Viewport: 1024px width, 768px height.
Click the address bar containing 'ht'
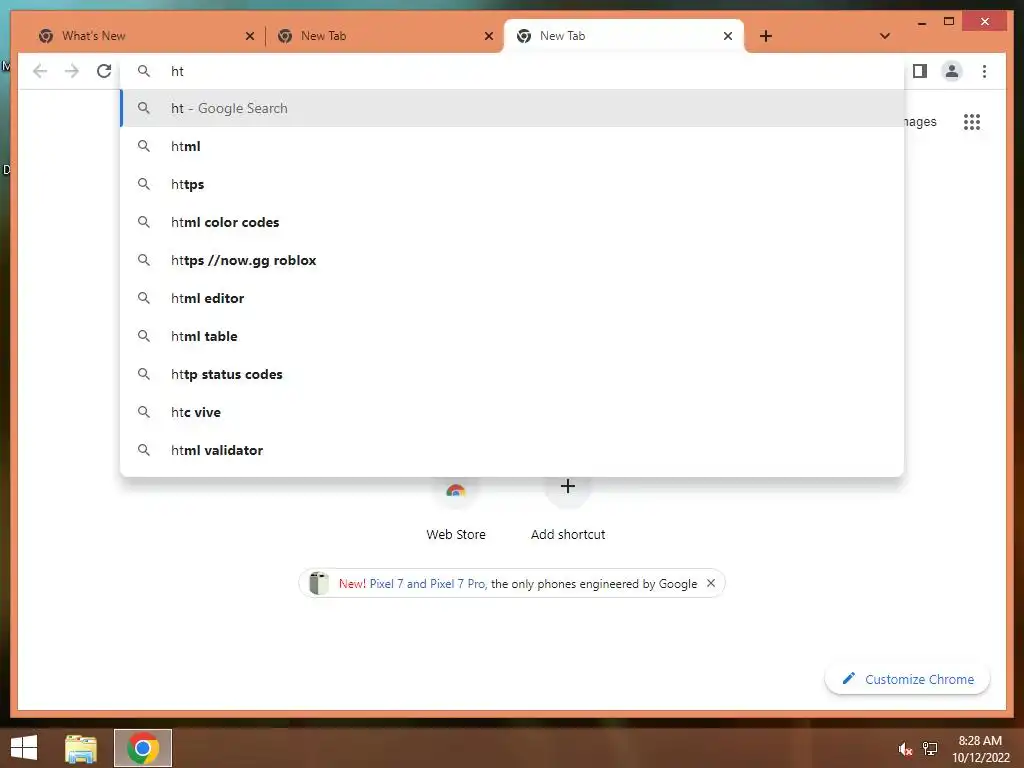pos(513,71)
